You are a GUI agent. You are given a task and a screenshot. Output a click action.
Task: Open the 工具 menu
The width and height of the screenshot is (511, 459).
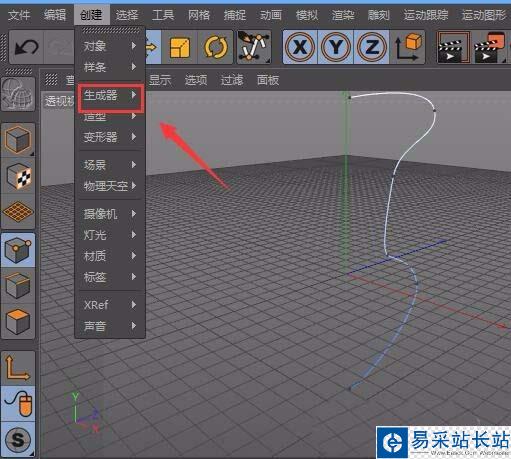pyautogui.click(x=163, y=15)
